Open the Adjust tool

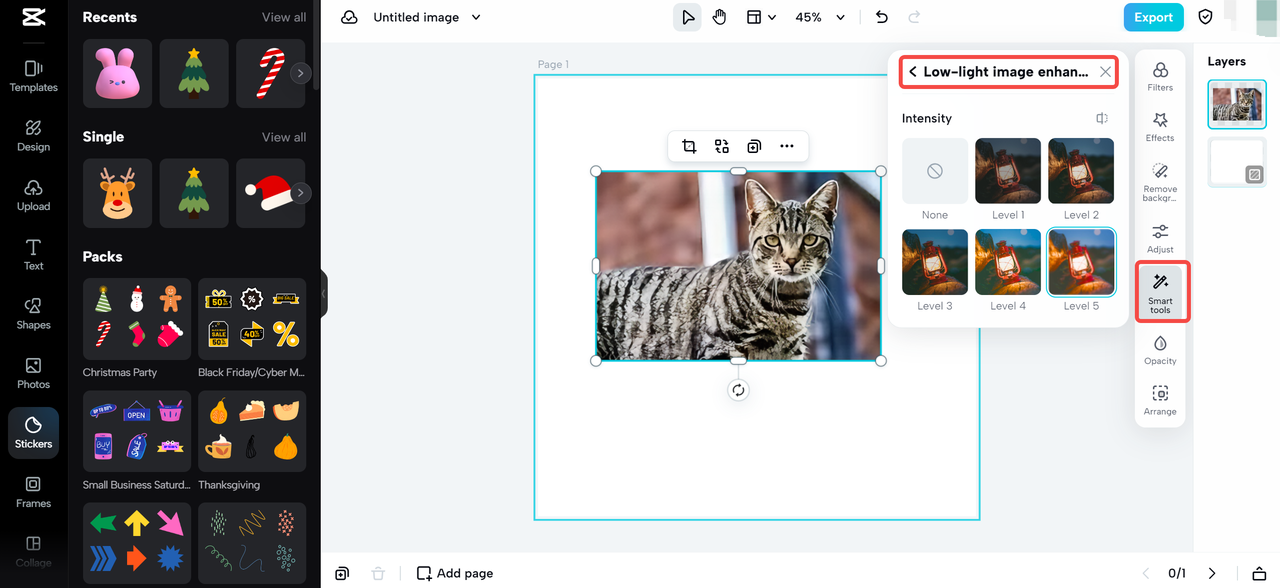pos(1160,238)
